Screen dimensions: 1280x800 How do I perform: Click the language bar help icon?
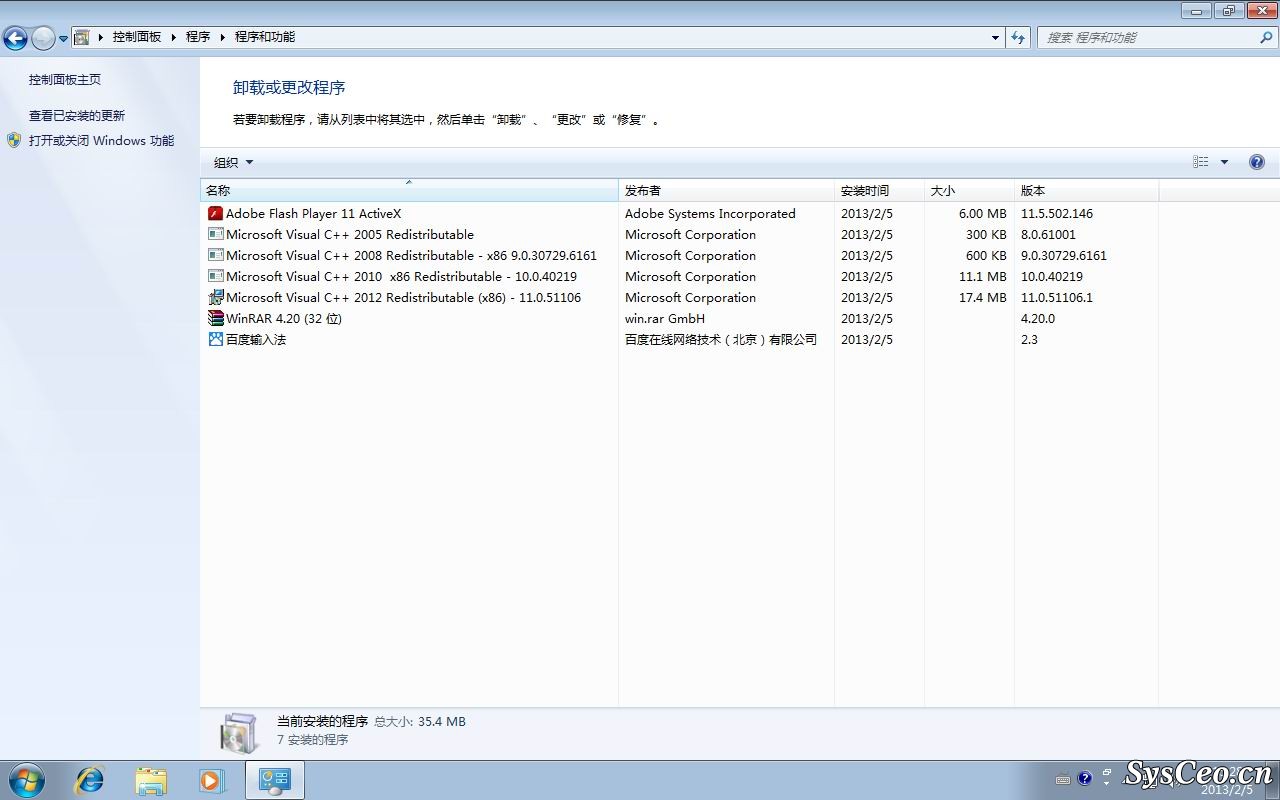click(x=1085, y=778)
